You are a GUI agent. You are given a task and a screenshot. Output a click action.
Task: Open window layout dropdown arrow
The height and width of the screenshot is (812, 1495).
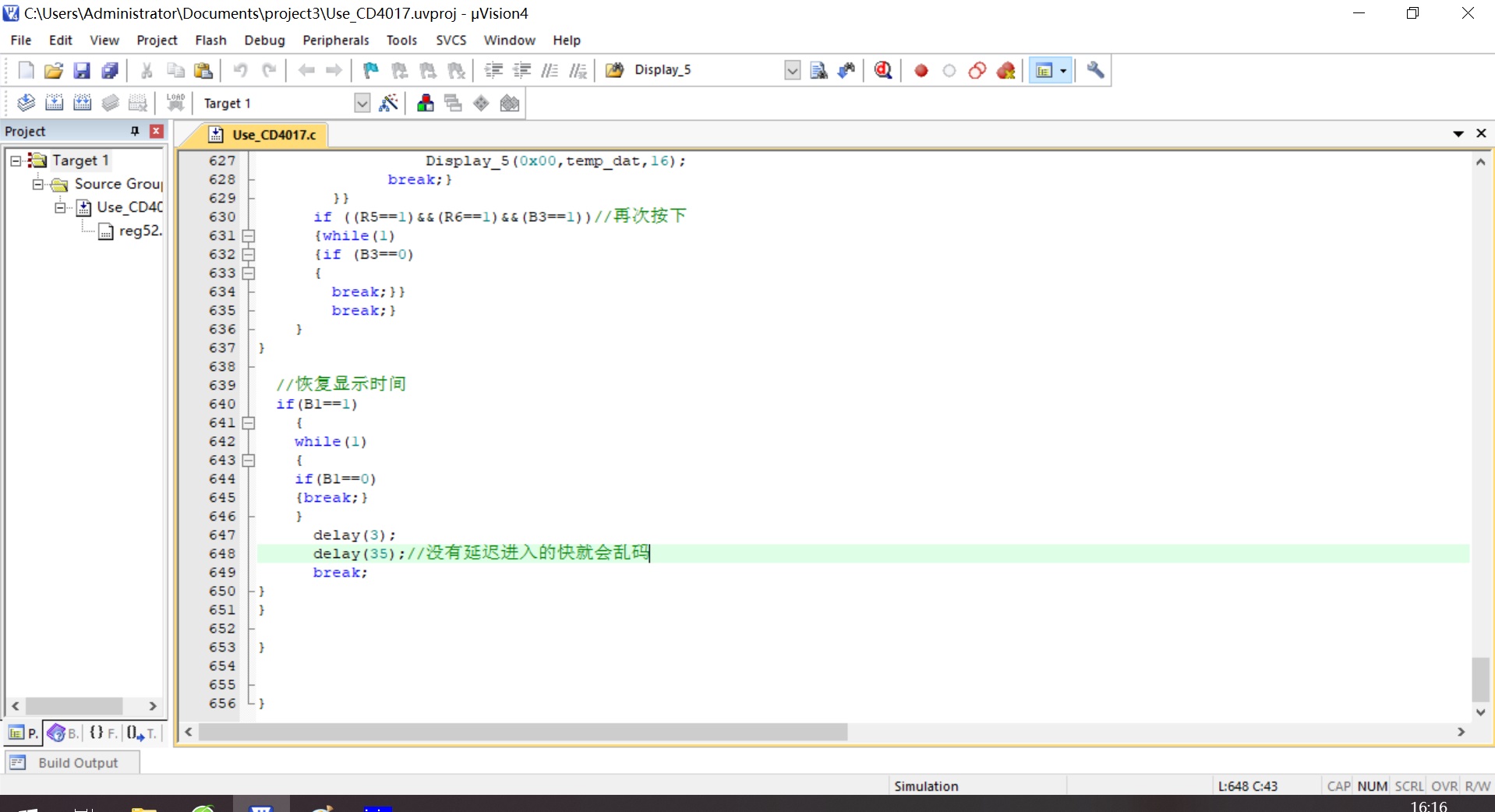click(1063, 70)
